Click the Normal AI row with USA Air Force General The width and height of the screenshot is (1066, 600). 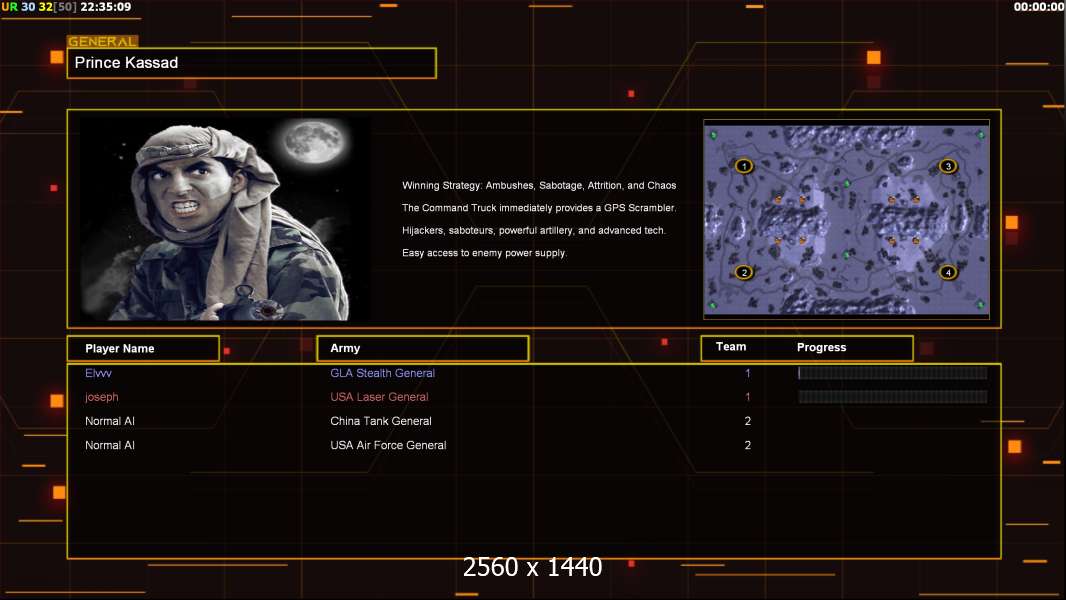(x=534, y=445)
